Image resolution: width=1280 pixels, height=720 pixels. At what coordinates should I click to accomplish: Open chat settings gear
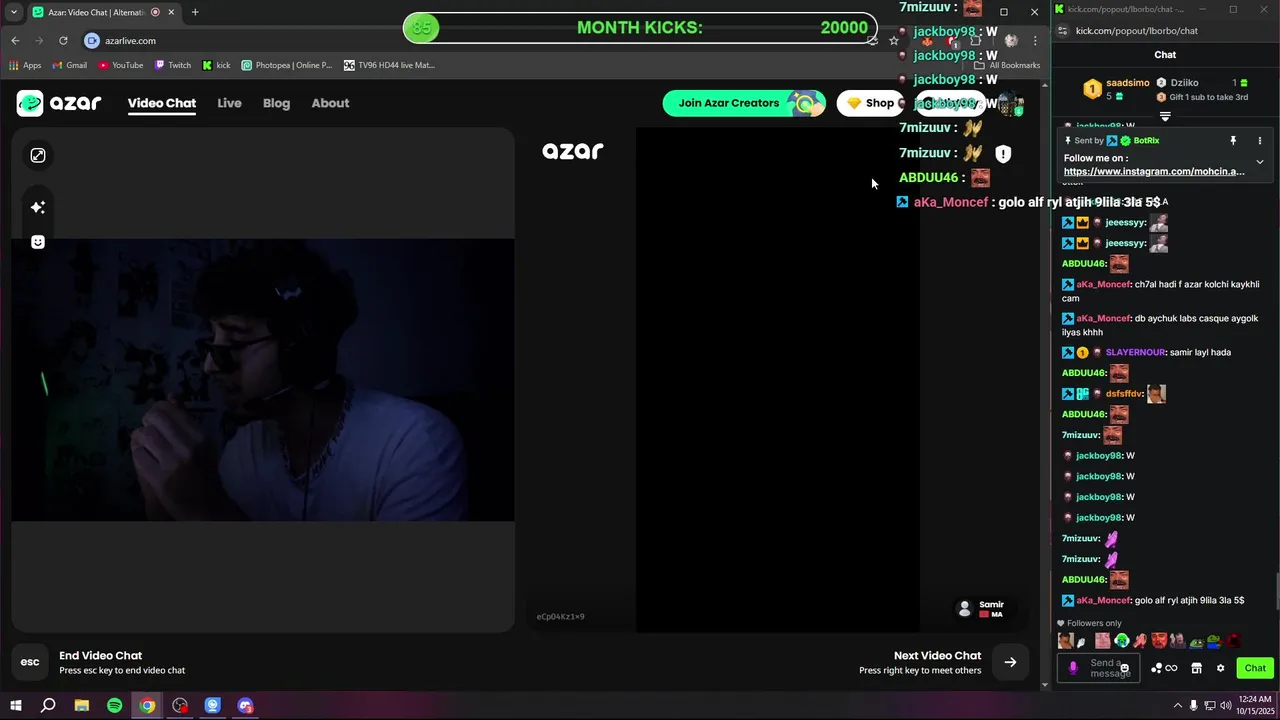coord(1220,668)
